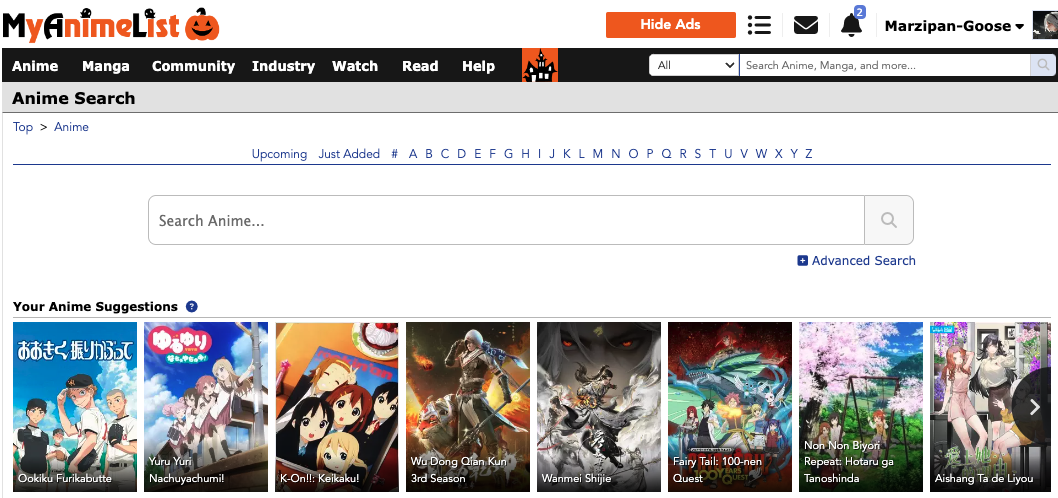Viewport: 1058px width, 498px height.
Task: Browse anime starting with letter R
Action: tap(683, 154)
